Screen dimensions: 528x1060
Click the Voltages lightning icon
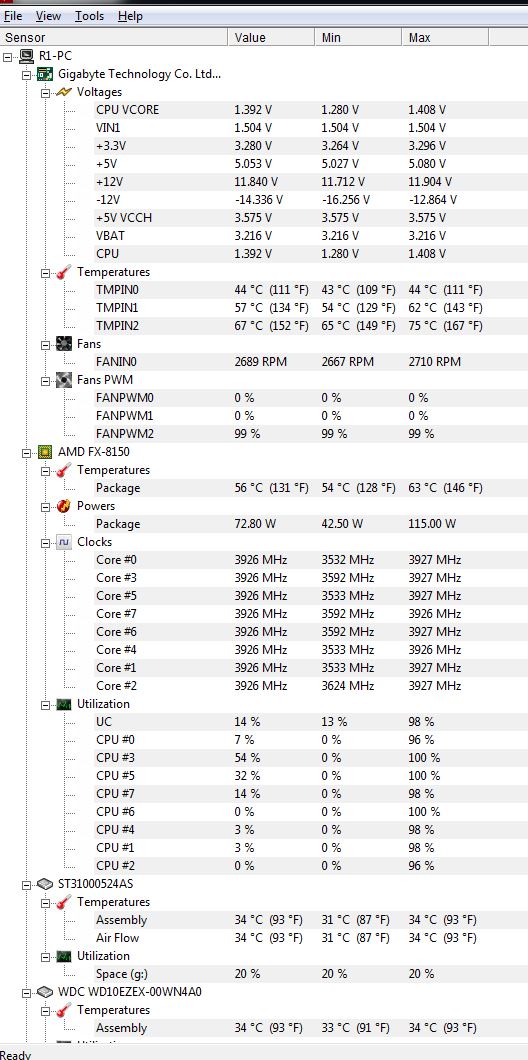[64, 92]
